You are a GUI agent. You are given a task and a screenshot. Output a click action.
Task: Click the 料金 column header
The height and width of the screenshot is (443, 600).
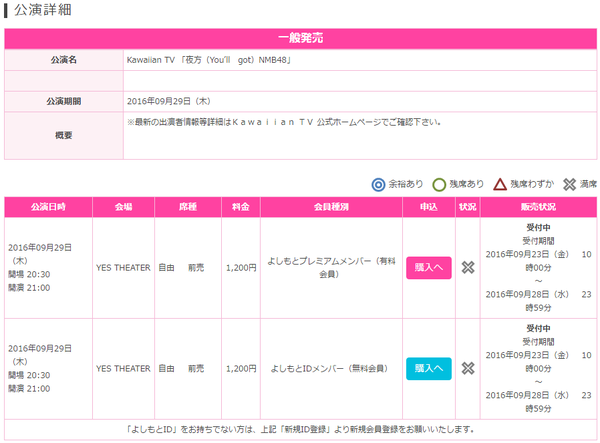click(x=241, y=207)
